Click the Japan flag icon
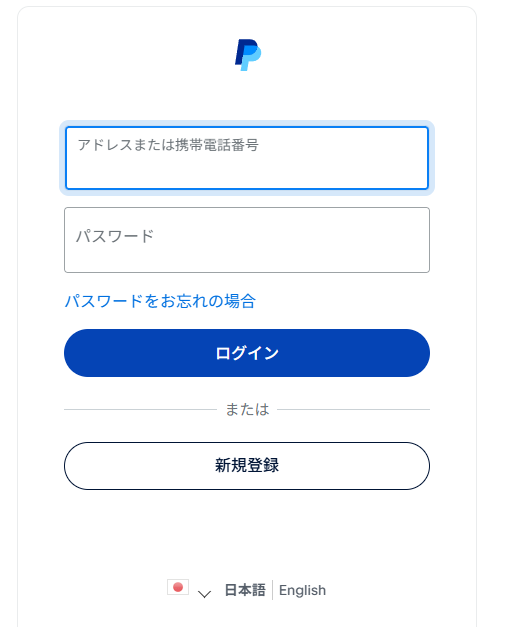The image size is (508, 627). 178,587
